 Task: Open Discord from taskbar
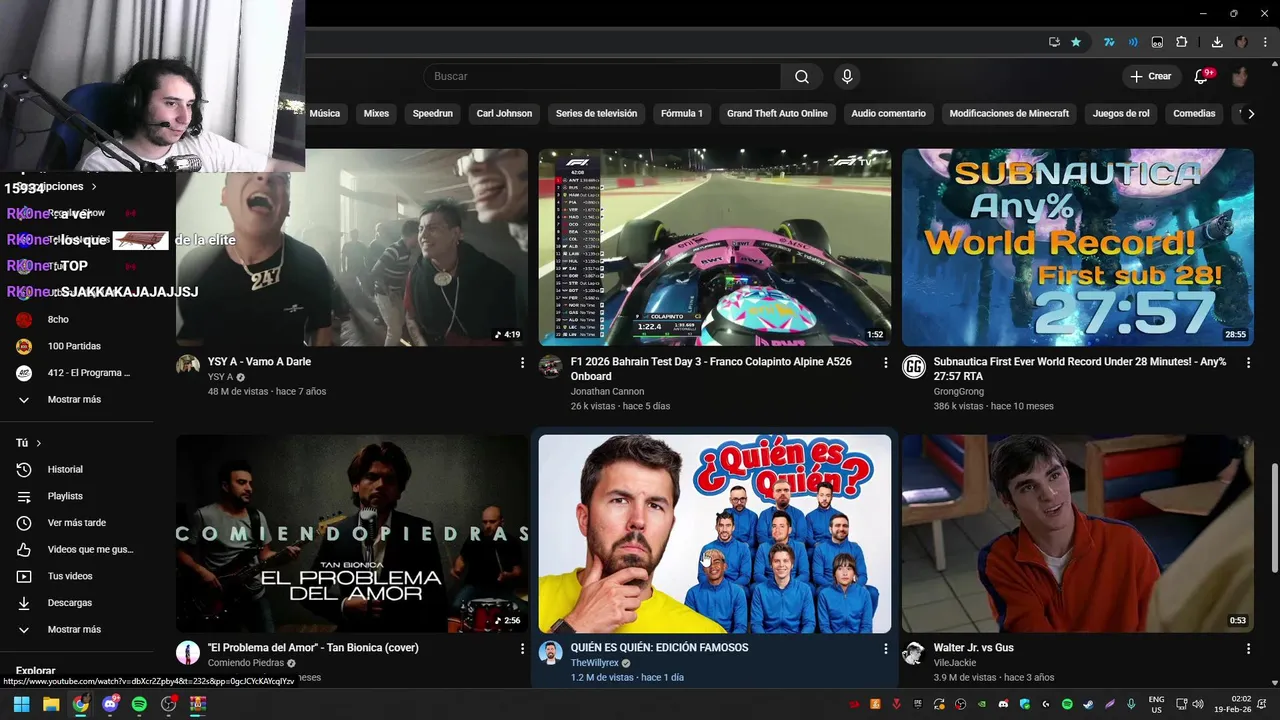point(110,704)
